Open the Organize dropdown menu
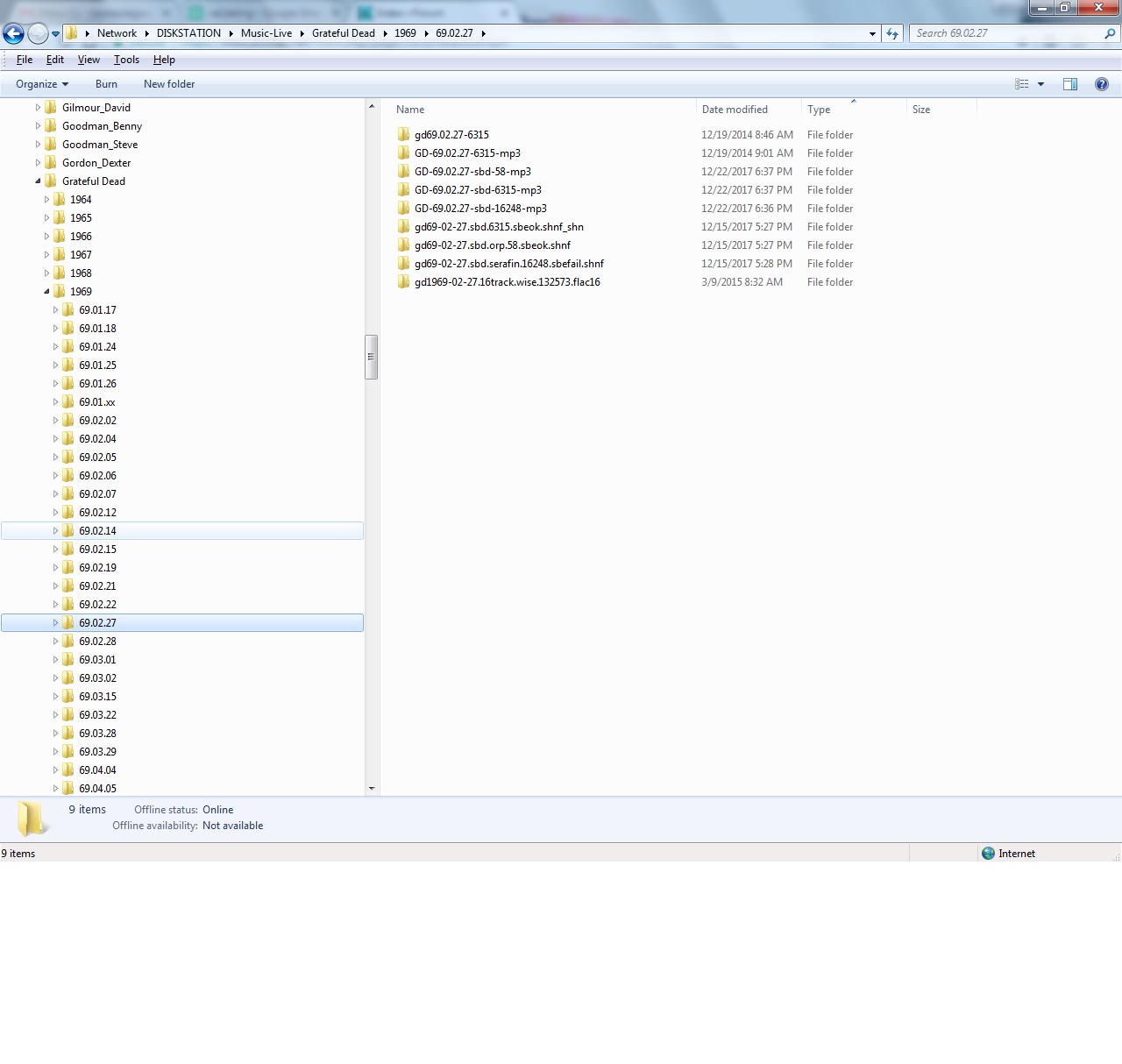This screenshot has width=1122, height=1064. click(42, 84)
